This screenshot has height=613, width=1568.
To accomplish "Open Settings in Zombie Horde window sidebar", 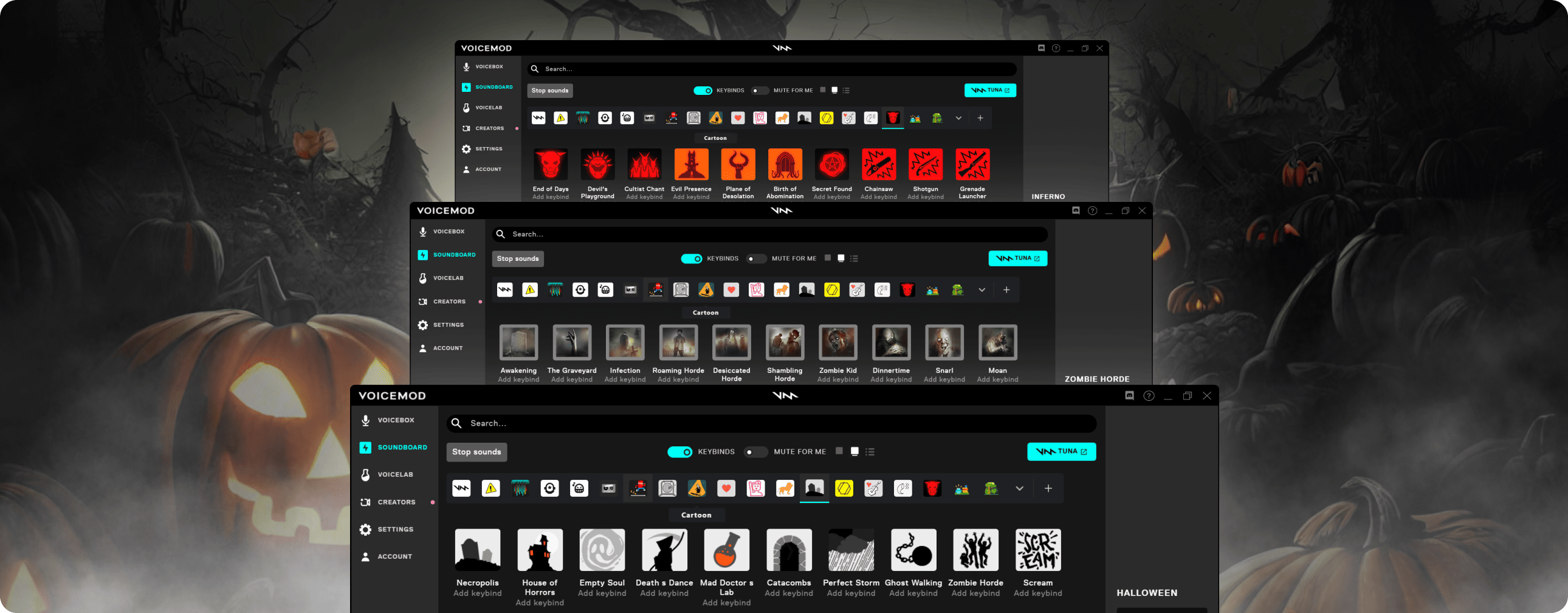I will (441, 325).
